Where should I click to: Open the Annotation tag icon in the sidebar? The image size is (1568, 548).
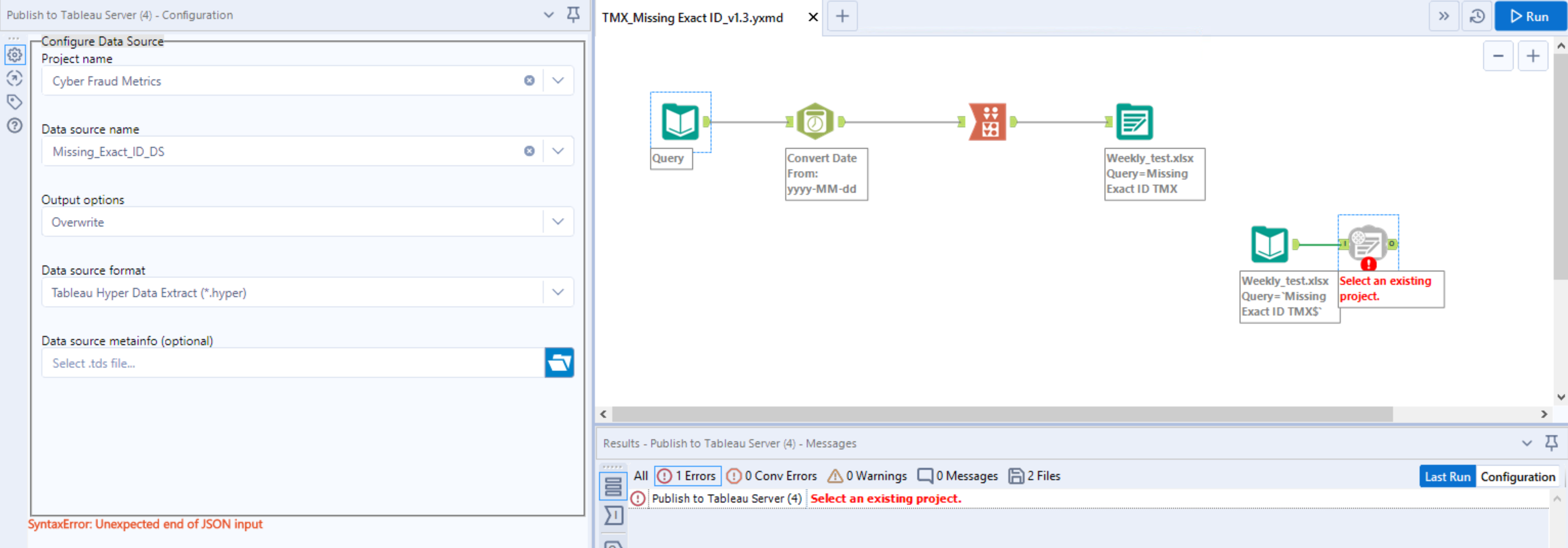(x=15, y=101)
